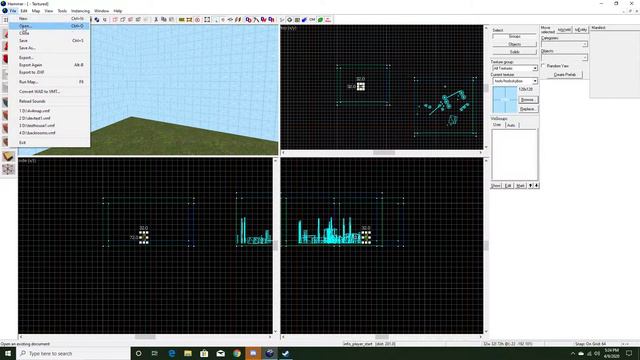The height and width of the screenshot is (360, 640).
Task: Click the bottom-left viewport horizontal scrollbar thumb
Action: 145,337
